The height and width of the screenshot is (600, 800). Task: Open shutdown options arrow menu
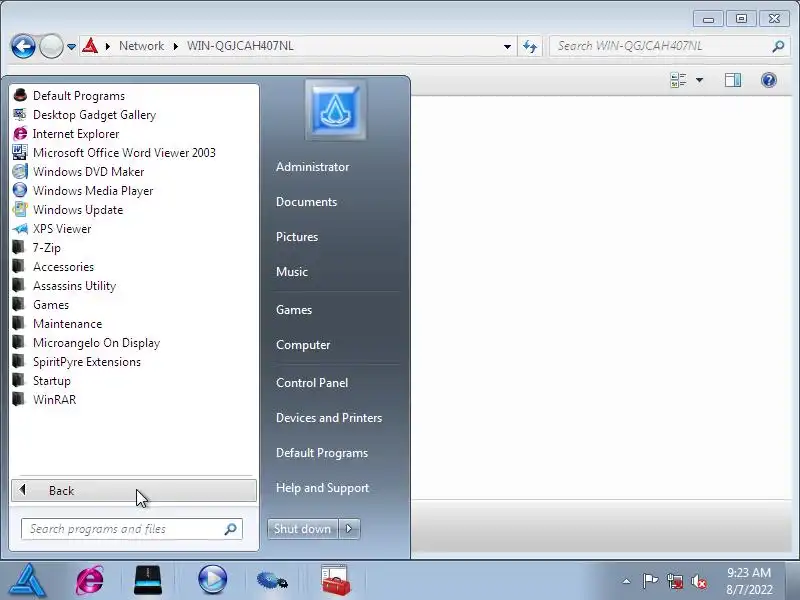(x=349, y=529)
